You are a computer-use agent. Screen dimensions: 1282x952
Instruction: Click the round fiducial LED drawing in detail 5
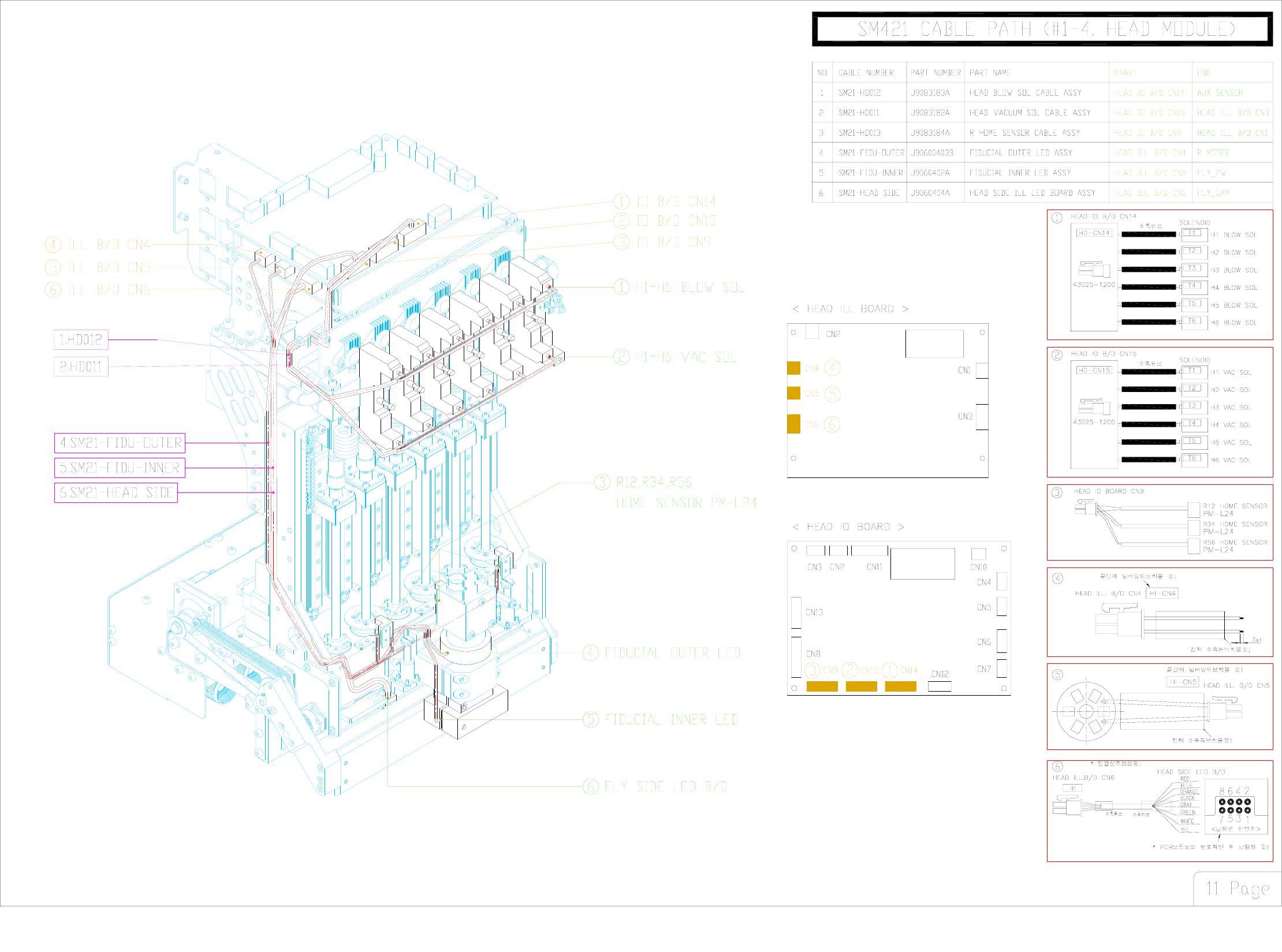tap(1085, 711)
